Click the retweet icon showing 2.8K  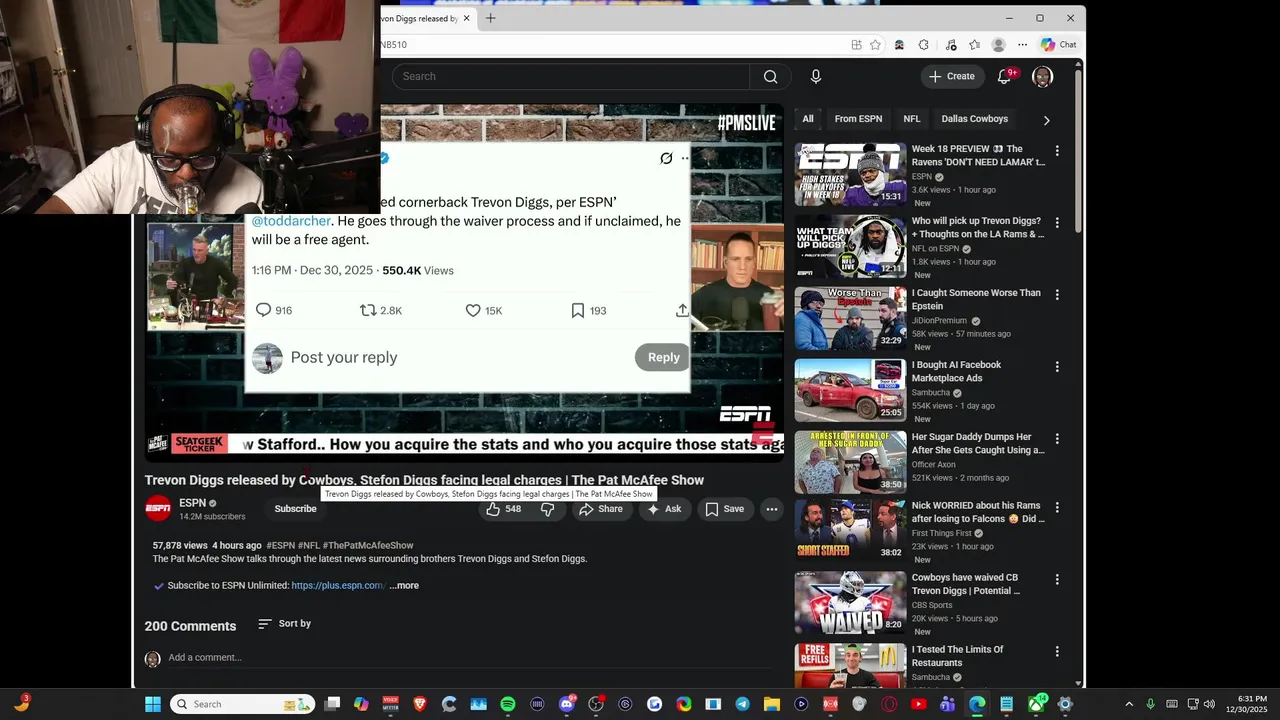tap(369, 311)
